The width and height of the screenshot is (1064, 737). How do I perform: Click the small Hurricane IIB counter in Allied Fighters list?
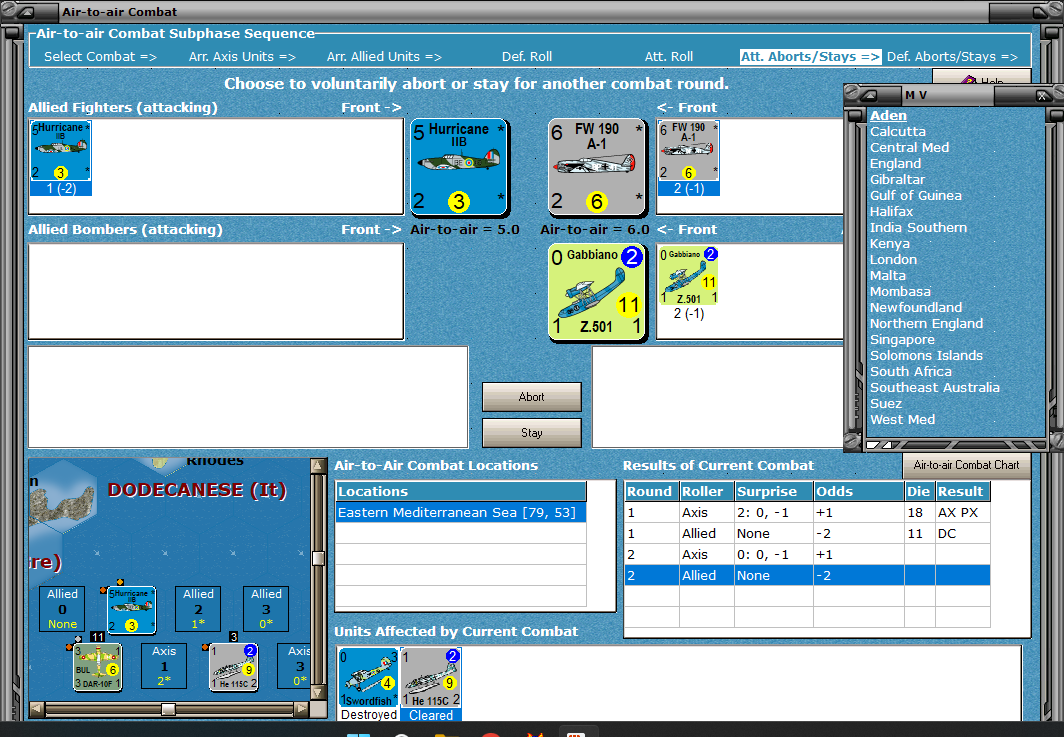(x=60, y=151)
